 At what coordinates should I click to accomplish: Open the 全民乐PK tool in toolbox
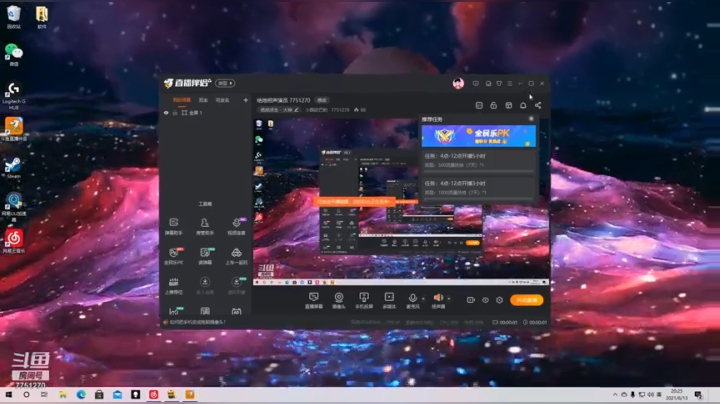click(174, 256)
